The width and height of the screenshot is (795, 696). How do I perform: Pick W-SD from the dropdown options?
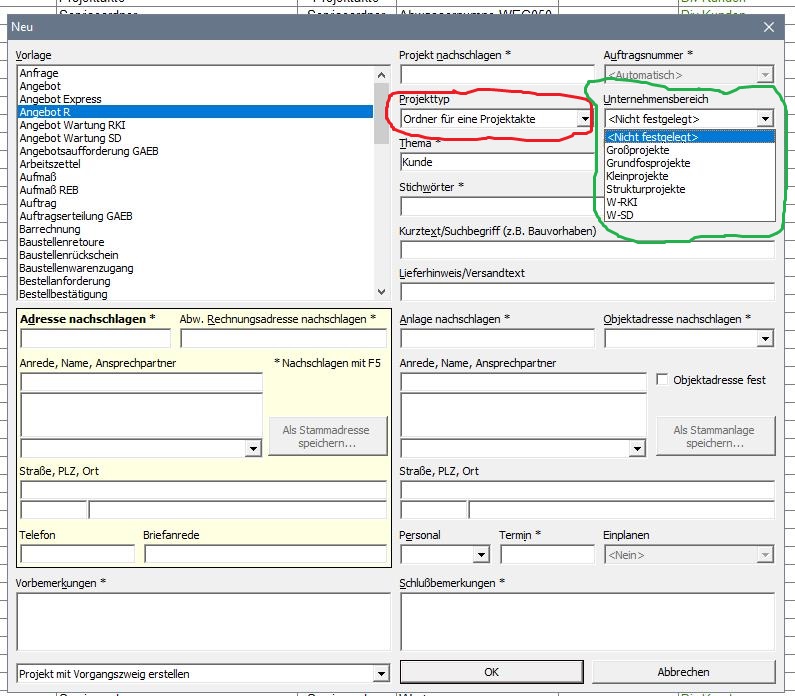click(x=620, y=215)
